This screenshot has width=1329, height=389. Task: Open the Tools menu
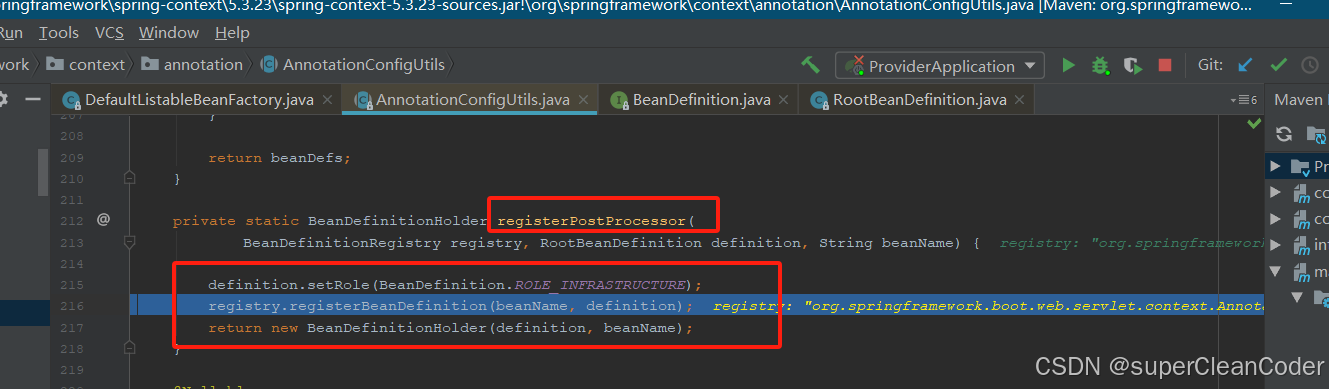pyautogui.click(x=59, y=33)
